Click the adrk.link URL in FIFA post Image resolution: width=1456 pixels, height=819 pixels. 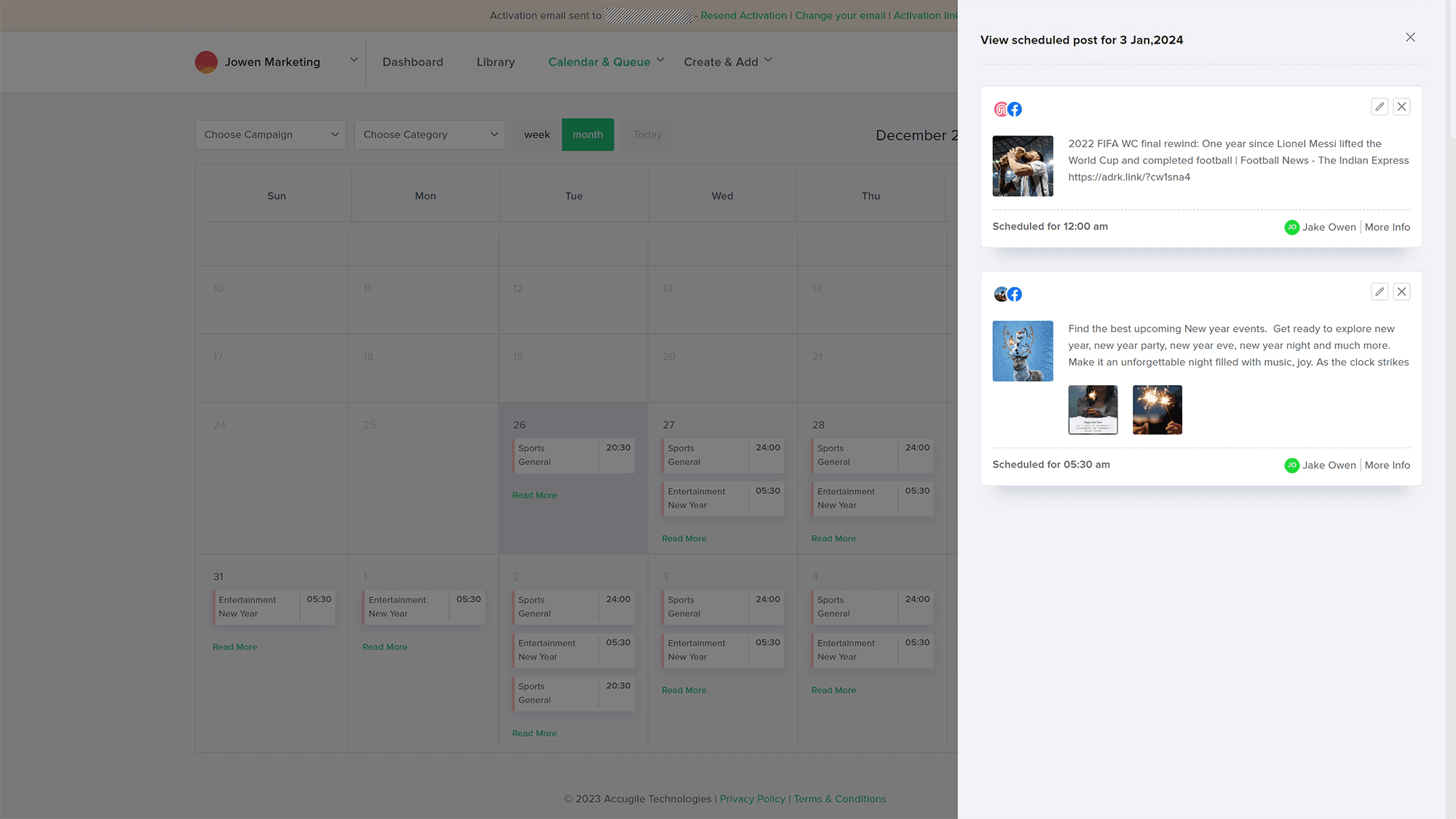(1129, 177)
